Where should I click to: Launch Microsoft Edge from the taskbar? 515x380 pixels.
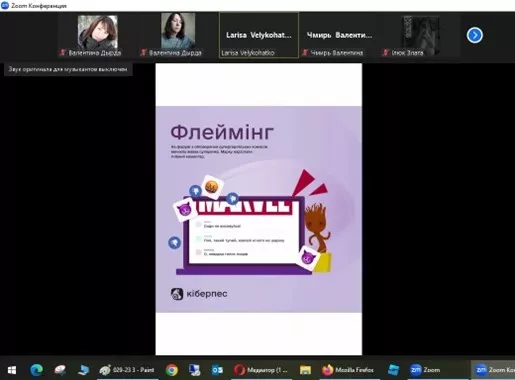(x=36, y=370)
